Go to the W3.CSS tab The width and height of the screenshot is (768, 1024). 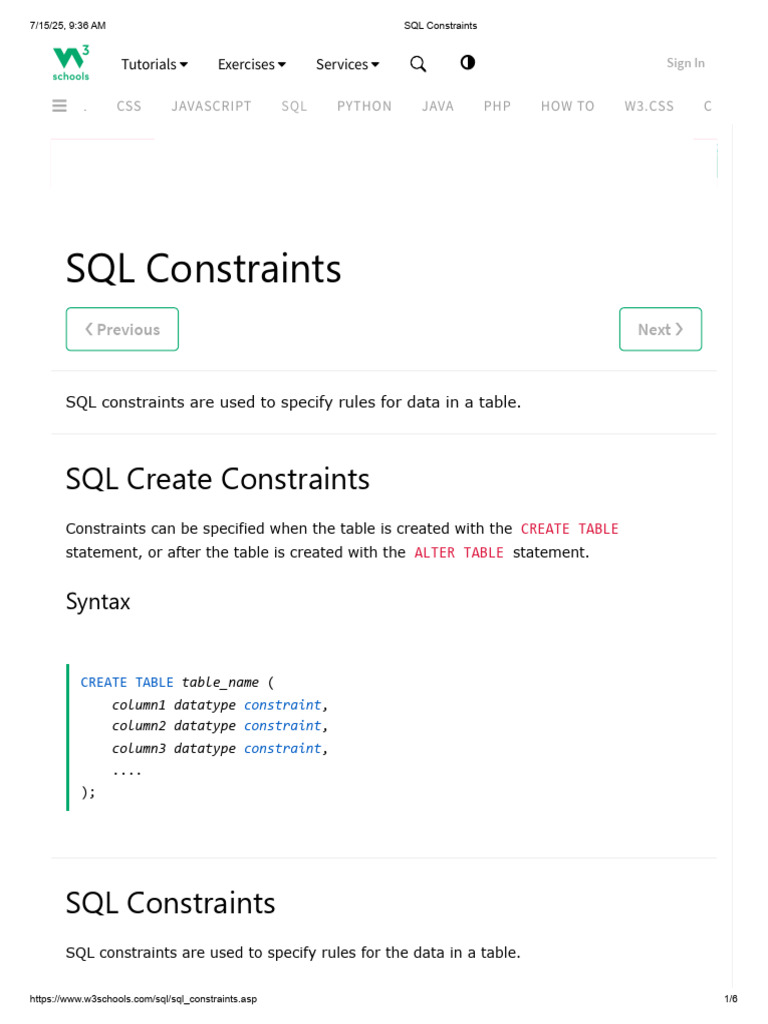[x=649, y=106]
